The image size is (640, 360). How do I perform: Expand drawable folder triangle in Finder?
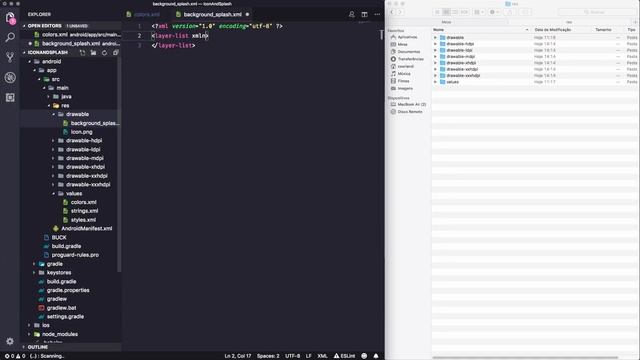coord(436,38)
